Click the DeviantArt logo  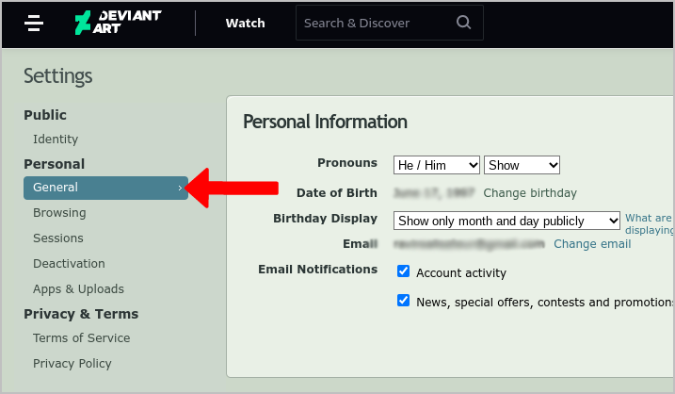click(x=118, y=22)
